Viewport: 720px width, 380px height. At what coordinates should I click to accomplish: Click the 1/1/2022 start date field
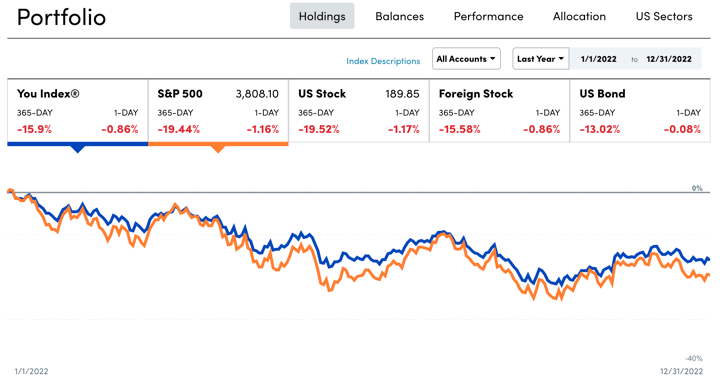click(x=598, y=59)
